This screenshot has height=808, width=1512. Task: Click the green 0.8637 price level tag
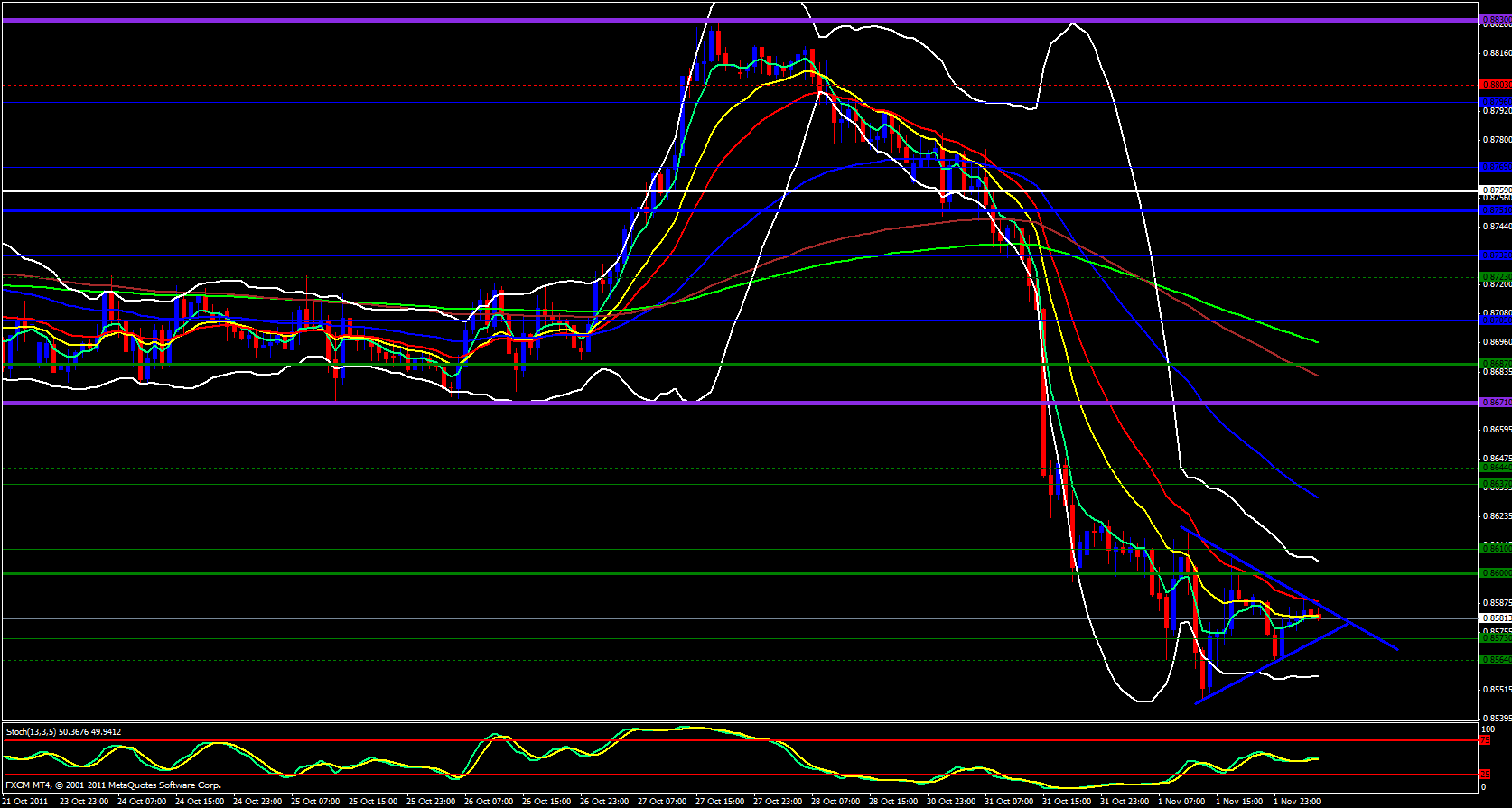[1495, 484]
